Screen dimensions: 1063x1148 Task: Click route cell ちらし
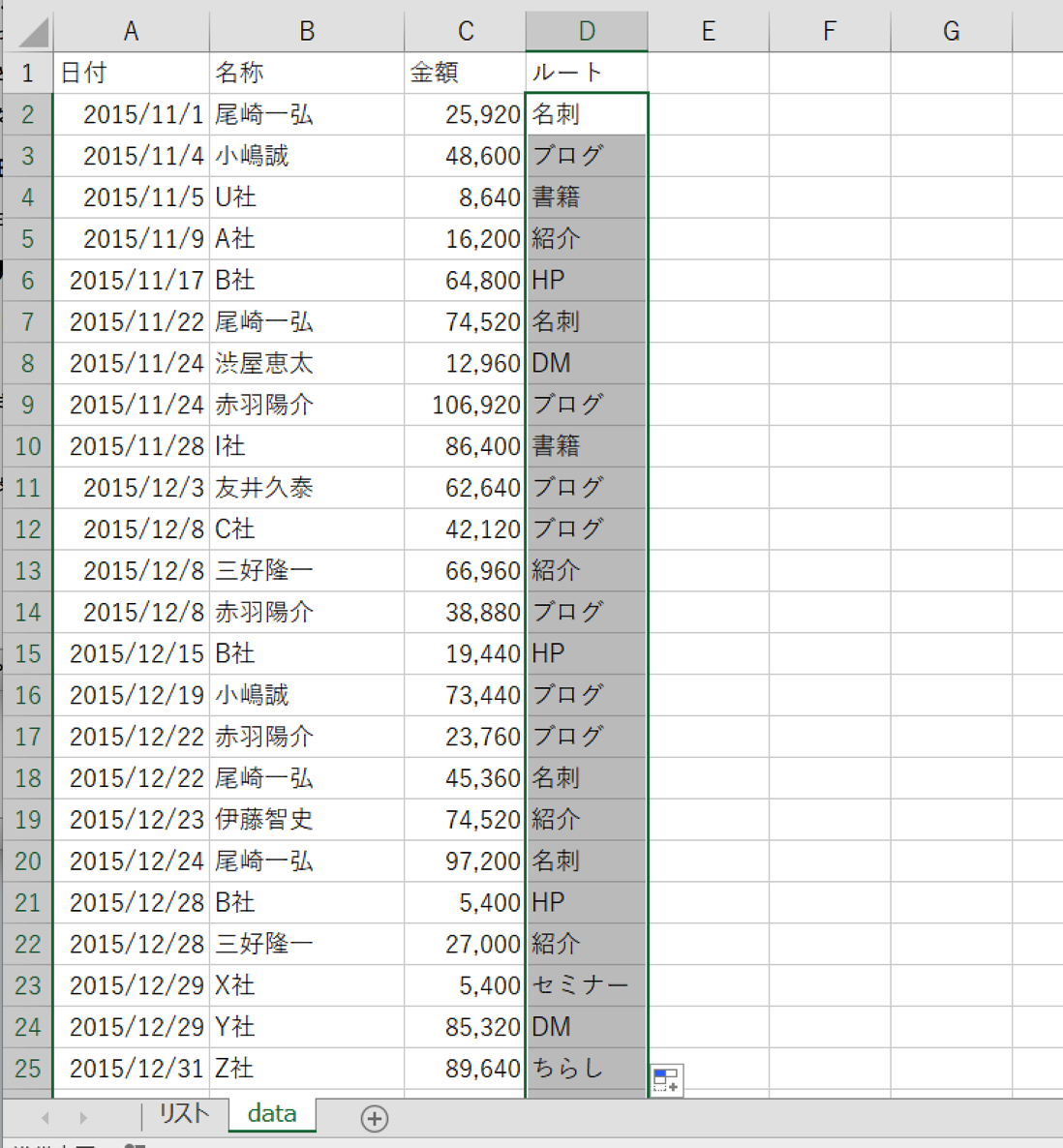coord(587,1069)
